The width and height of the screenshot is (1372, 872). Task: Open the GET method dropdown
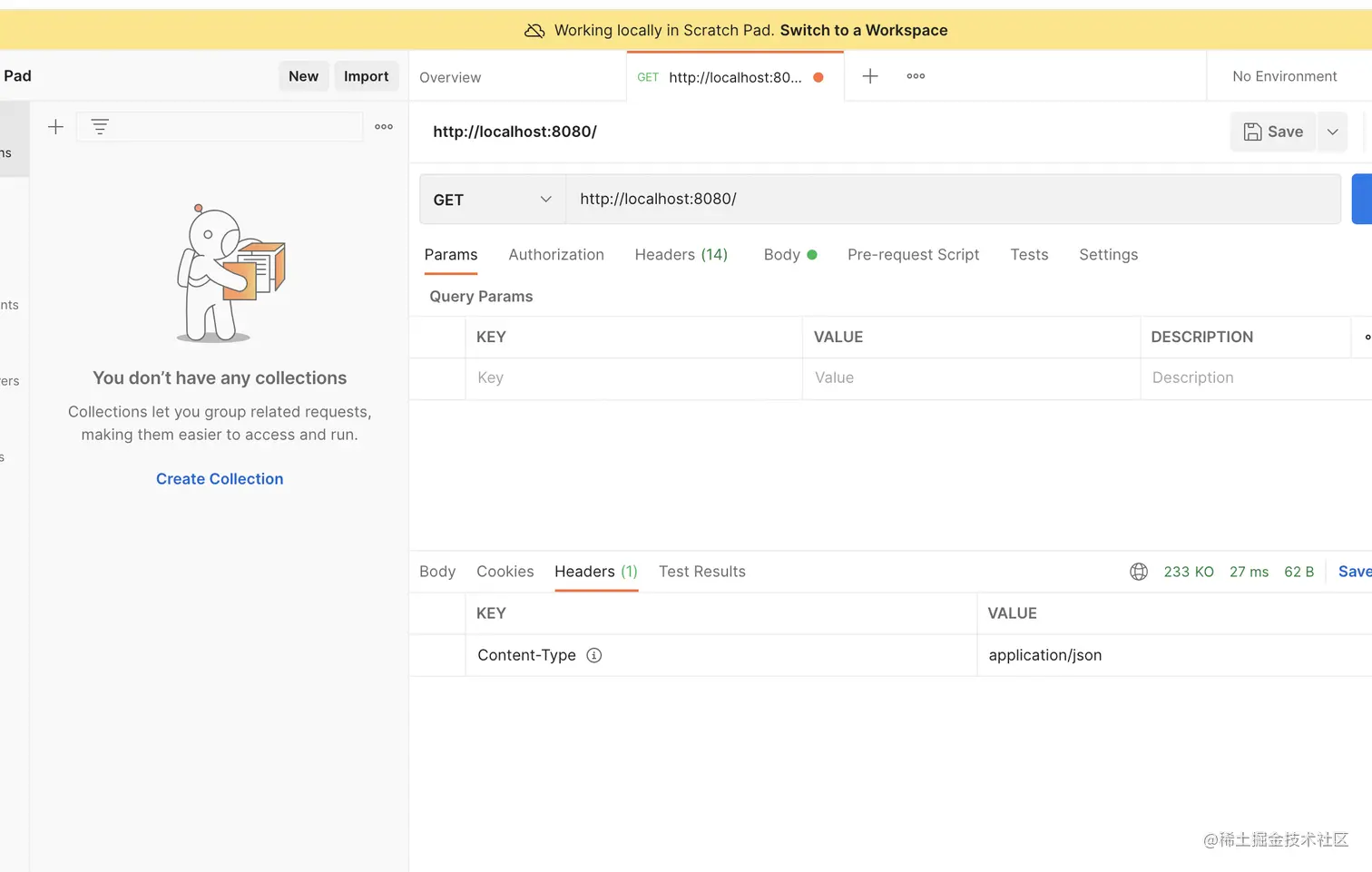[493, 200]
